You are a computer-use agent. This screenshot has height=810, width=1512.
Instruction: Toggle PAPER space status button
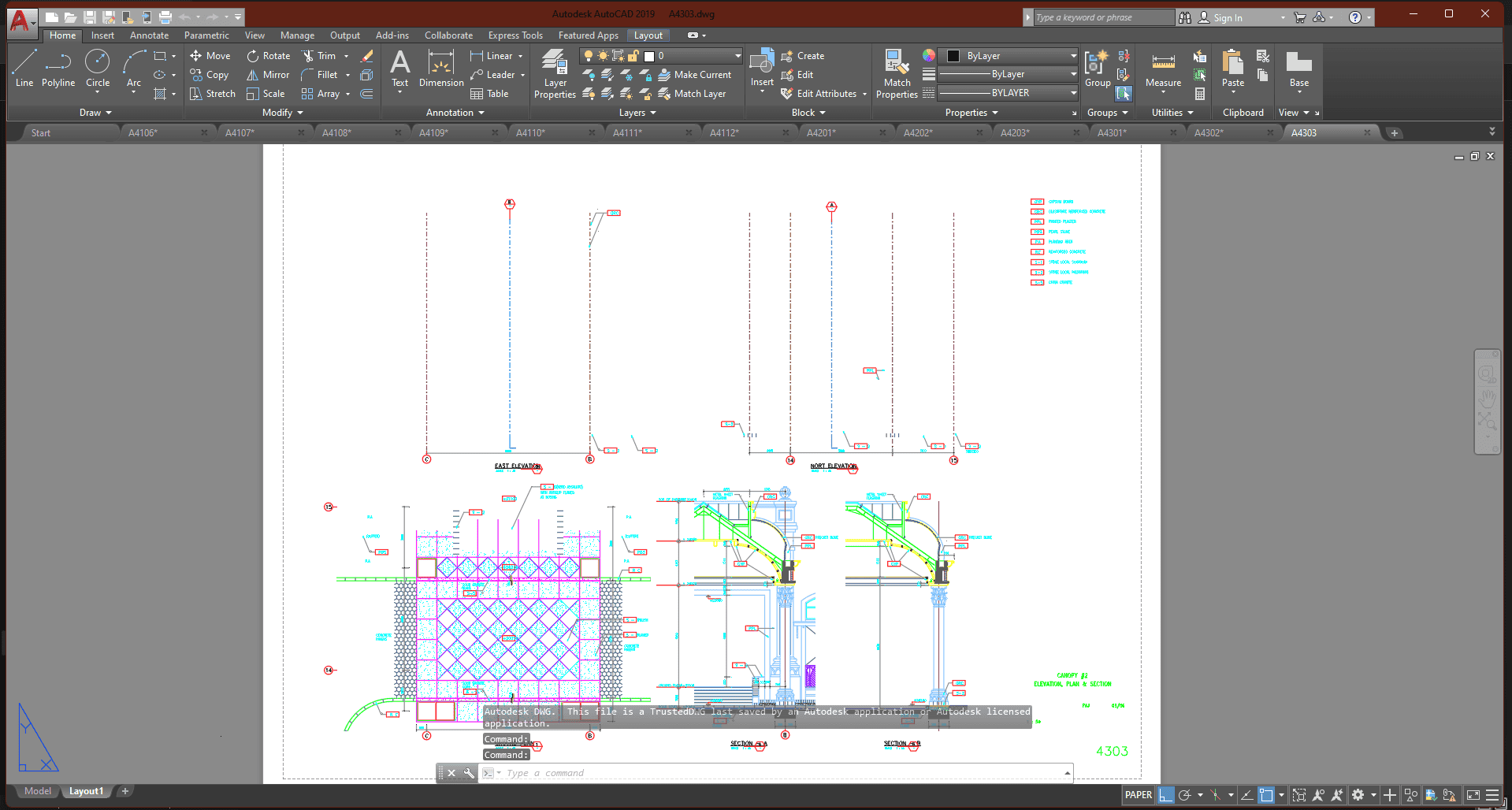click(1138, 795)
